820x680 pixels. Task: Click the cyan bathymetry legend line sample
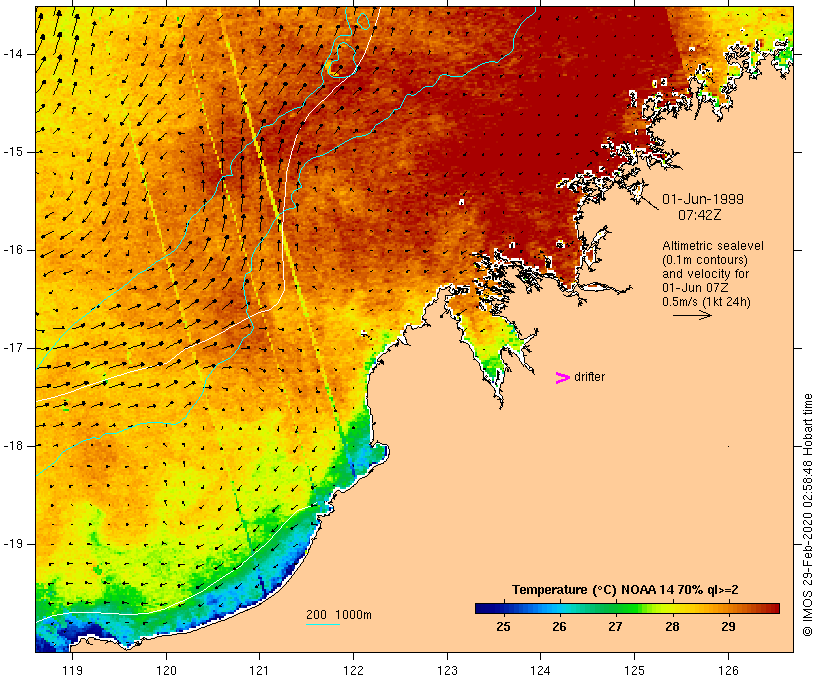tap(323, 624)
